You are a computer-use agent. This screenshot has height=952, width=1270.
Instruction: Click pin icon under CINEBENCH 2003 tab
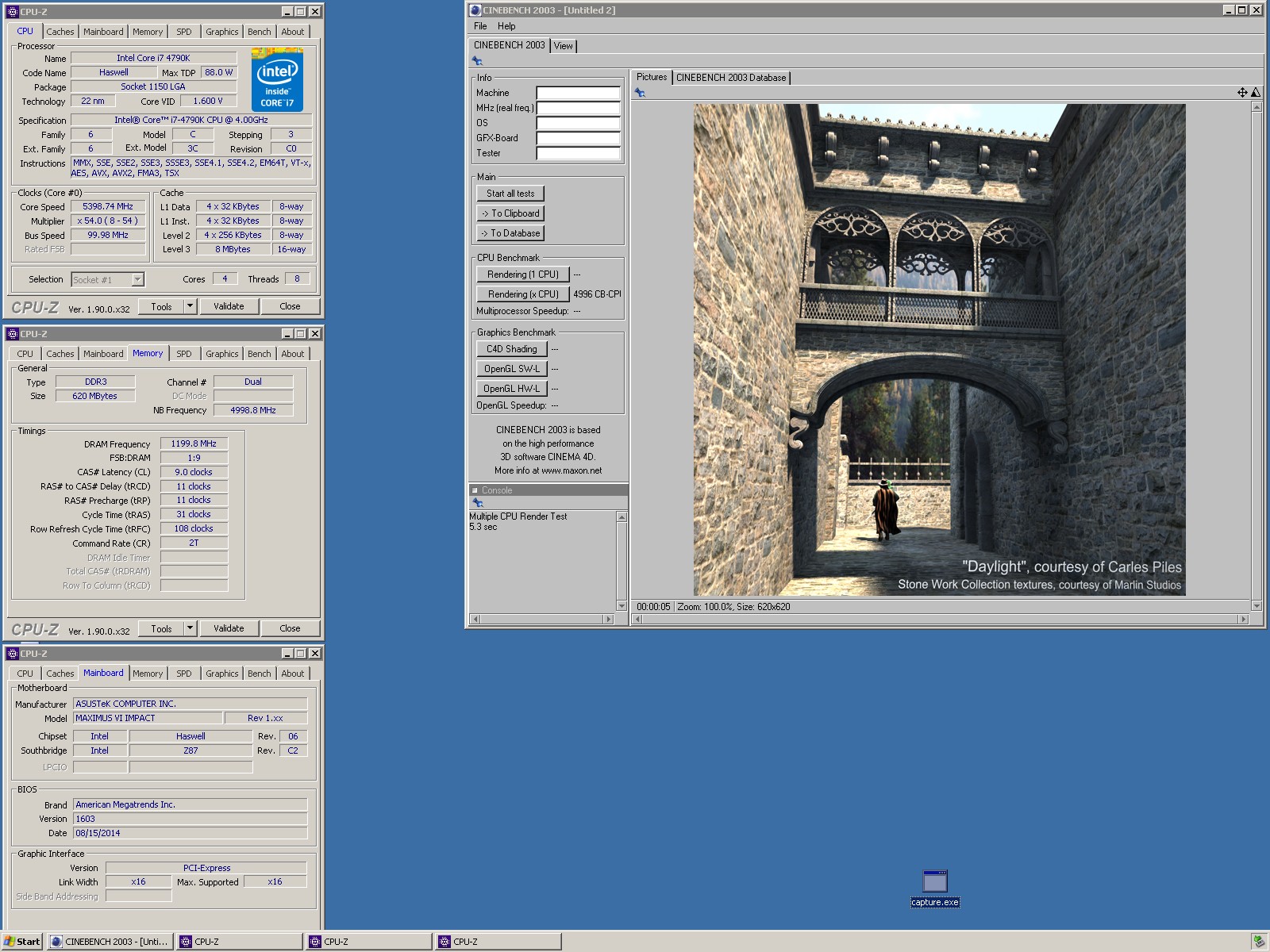477,60
